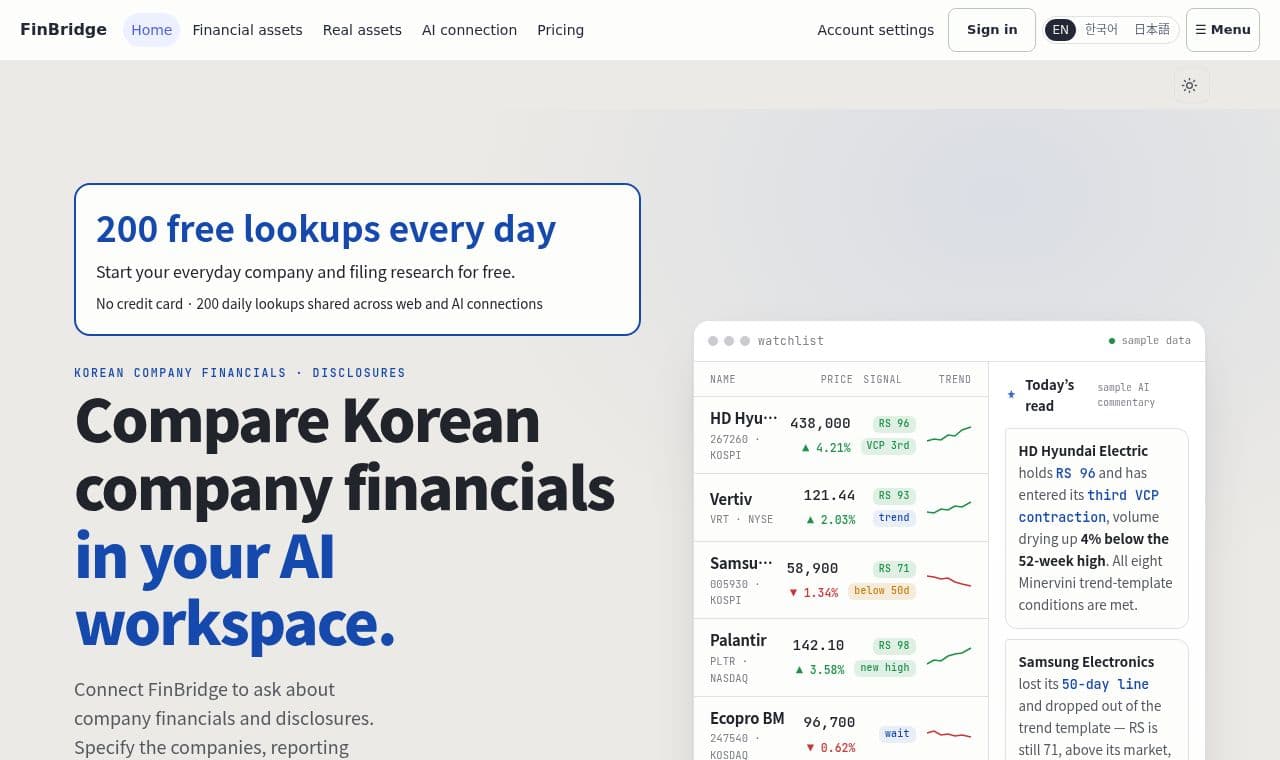
Task: Click the Sign in button
Action: pyautogui.click(x=992, y=30)
